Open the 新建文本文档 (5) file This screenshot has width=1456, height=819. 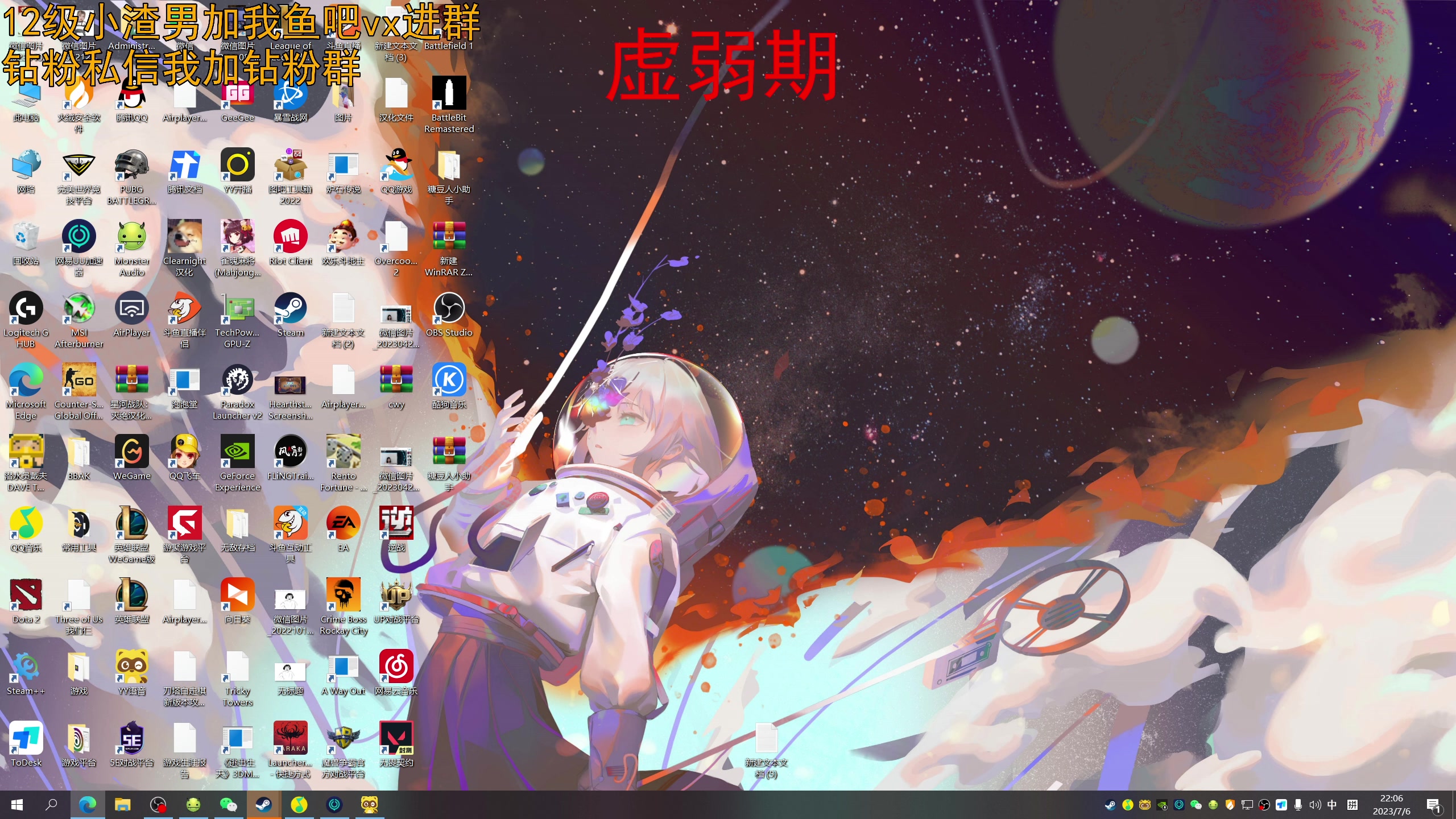point(766,750)
